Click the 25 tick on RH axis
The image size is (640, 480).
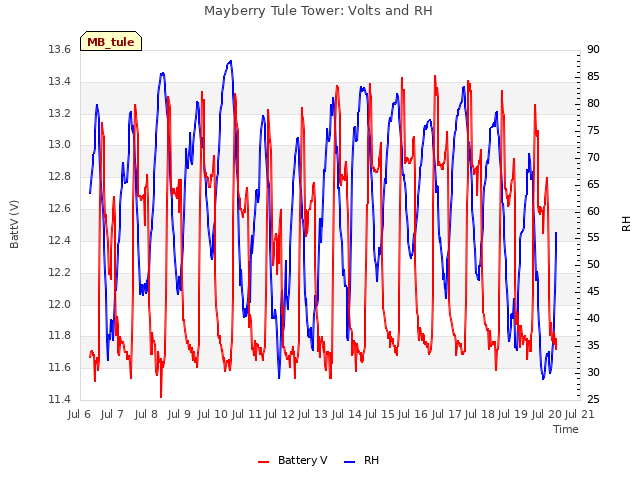click(x=593, y=399)
